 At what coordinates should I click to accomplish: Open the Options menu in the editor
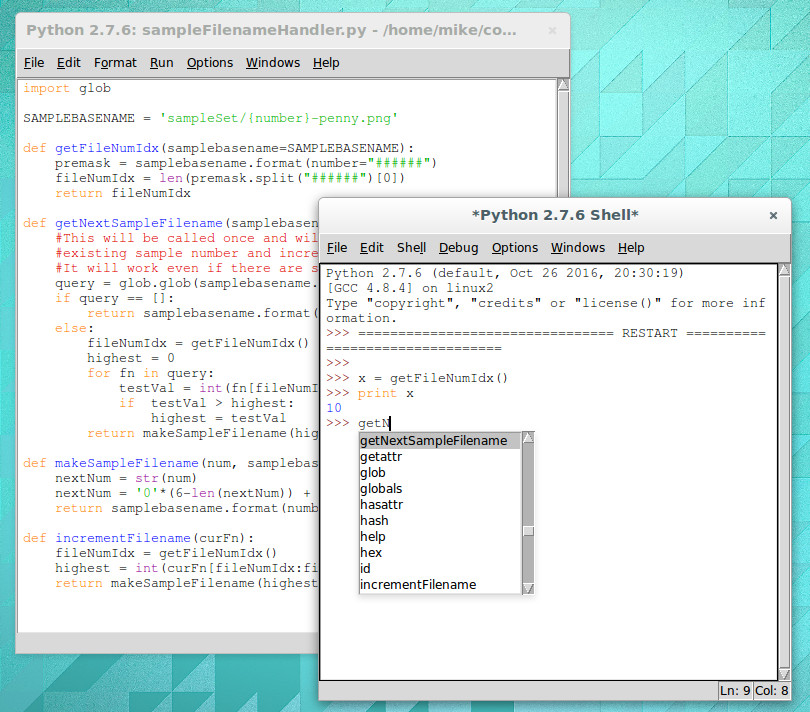coord(210,62)
